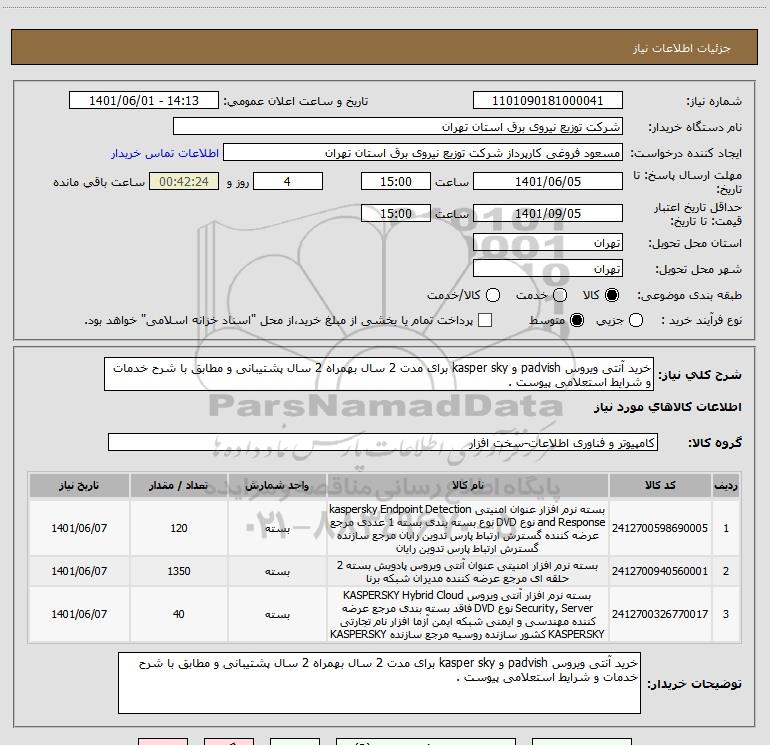The image size is (770, 745).
Task: Open the اطلاعات تماس خریدار link
Action: tap(165, 153)
